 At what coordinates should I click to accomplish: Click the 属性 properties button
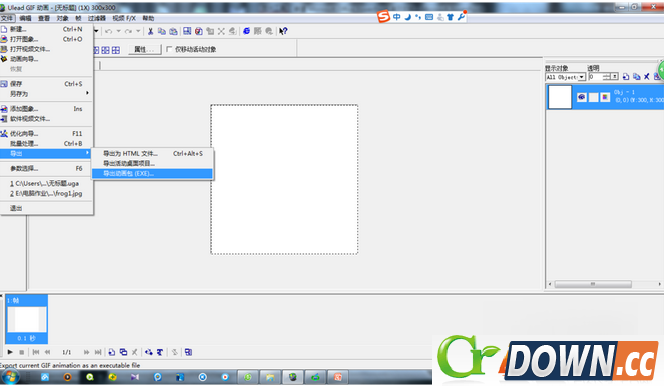(x=144, y=49)
